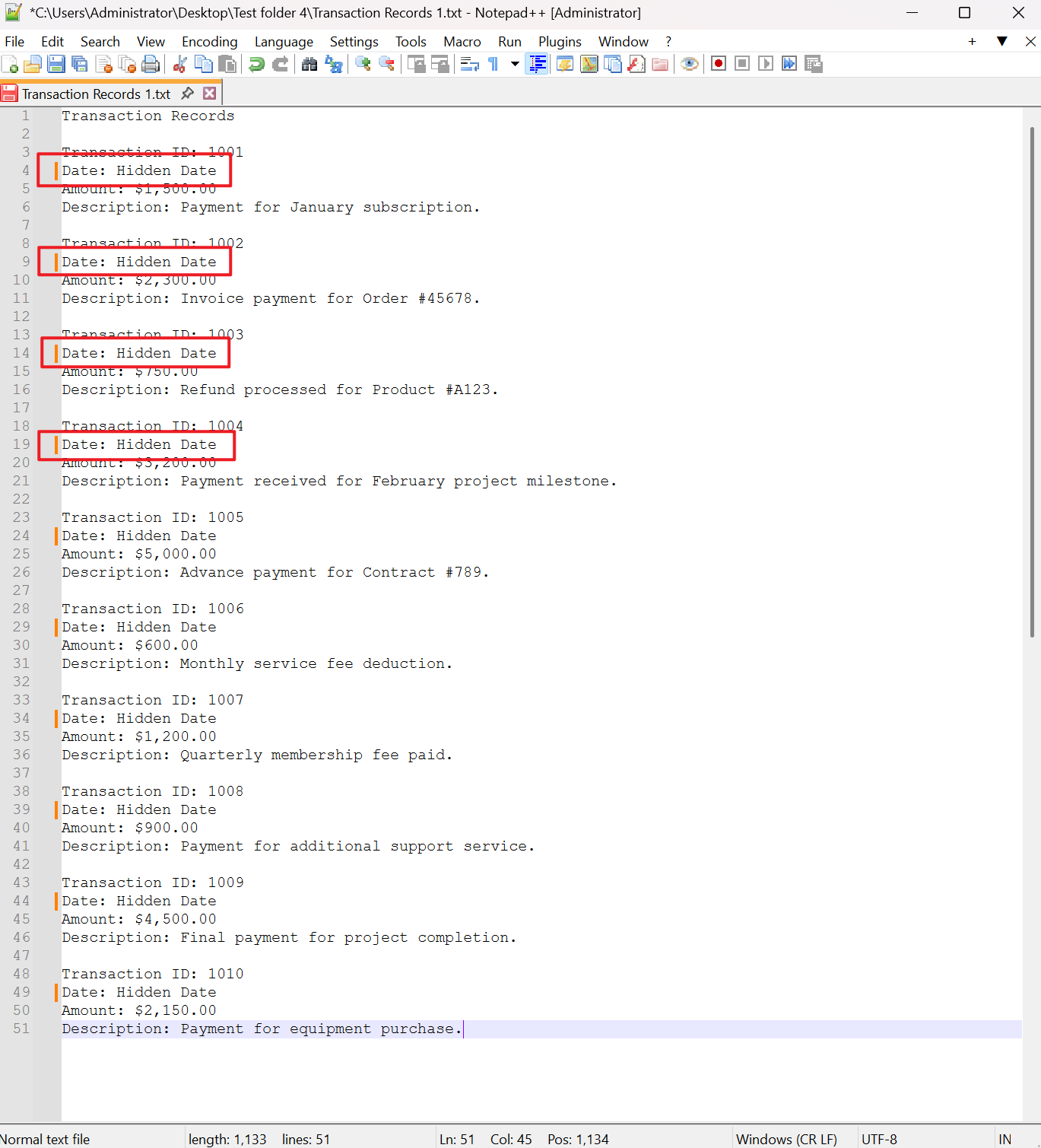Open the Replace dialog icon
The height and width of the screenshot is (1148, 1041).
(x=333, y=65)
